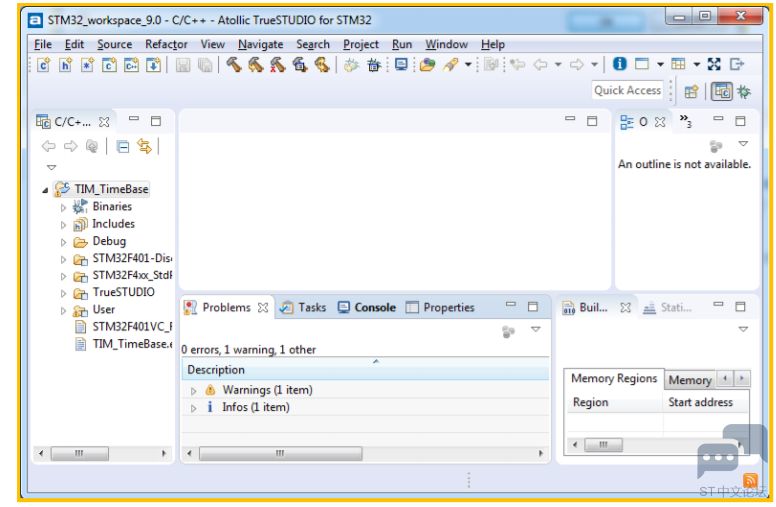Viewport: 776px width, 507px height.
Task: Expand the Binaries tree node
Action: (63, 207)
